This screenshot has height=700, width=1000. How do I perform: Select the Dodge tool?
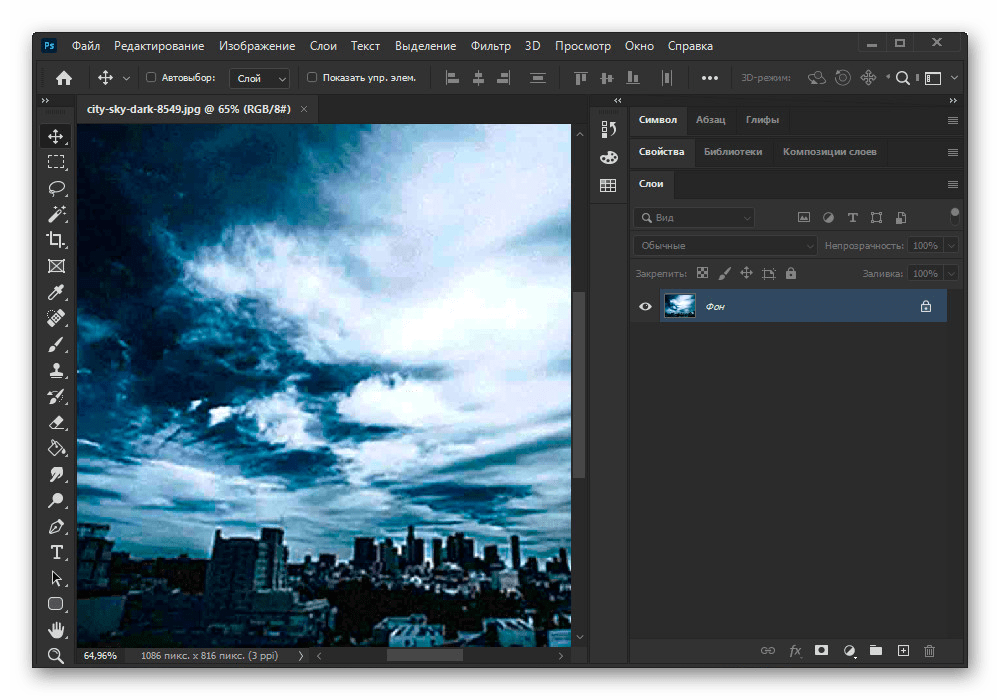pyautogui.click(x=56, y=500)
